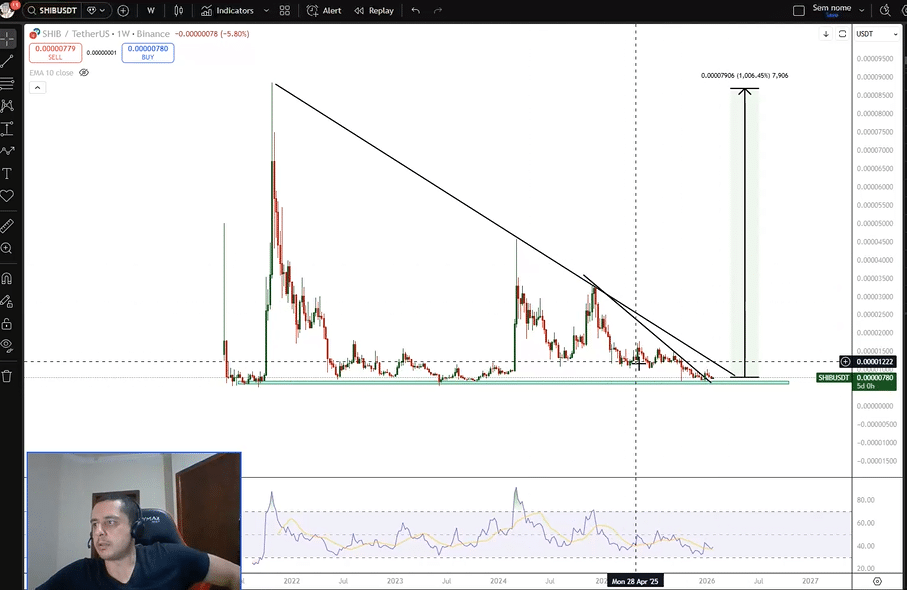Click the user profile avatar

[x=8, y=9]
